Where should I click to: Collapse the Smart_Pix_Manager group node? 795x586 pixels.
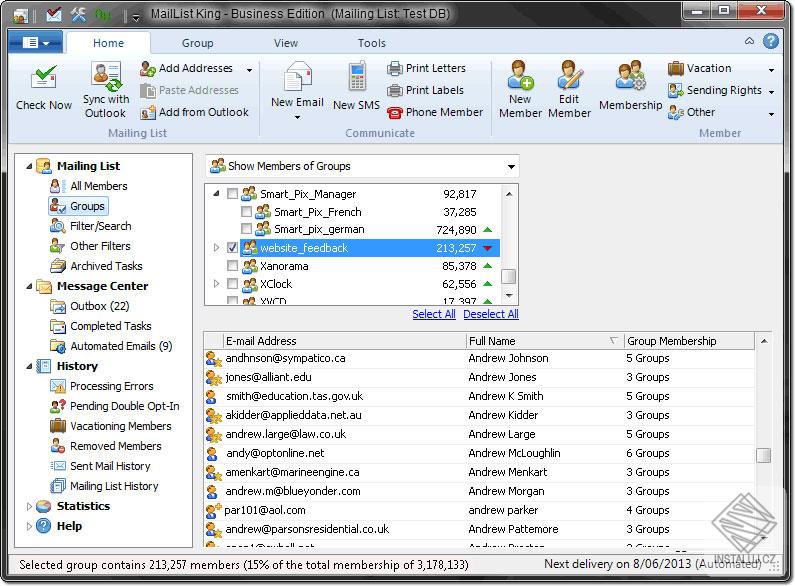(x=216, y=194)
